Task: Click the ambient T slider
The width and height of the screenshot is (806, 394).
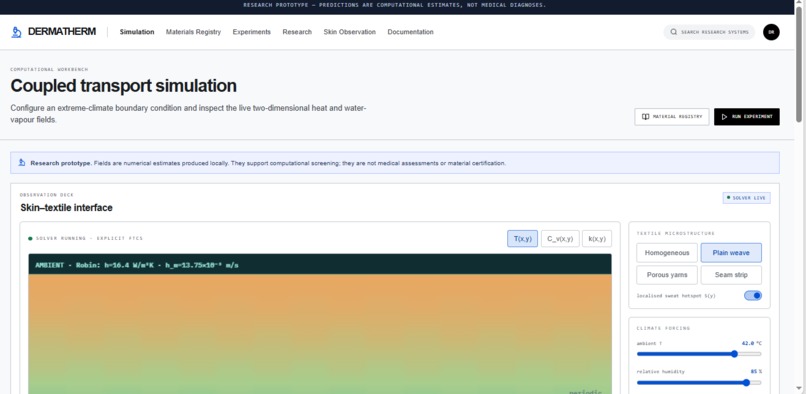Action: tap(699, 354)
